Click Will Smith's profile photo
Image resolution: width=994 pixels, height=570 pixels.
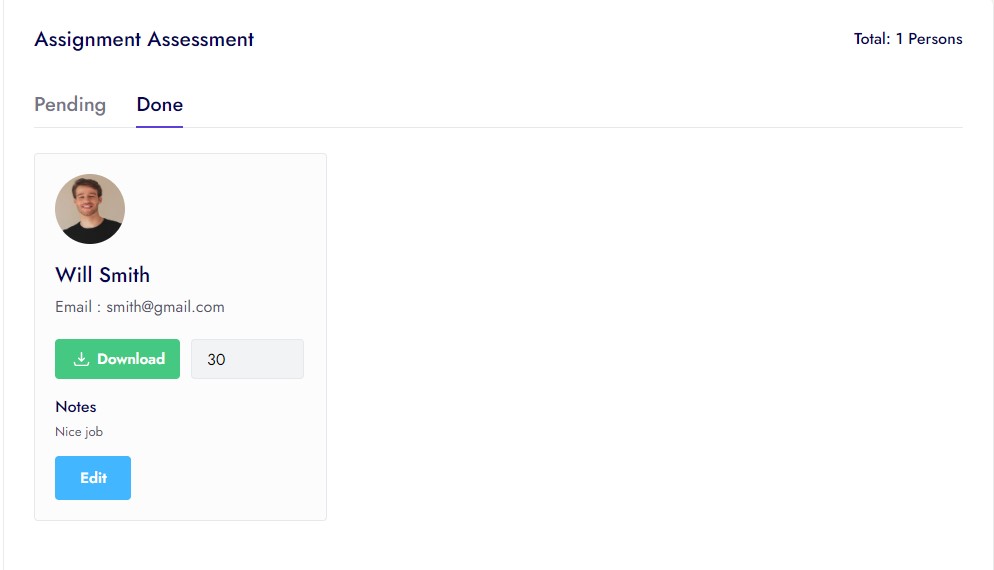coord(90,209)
